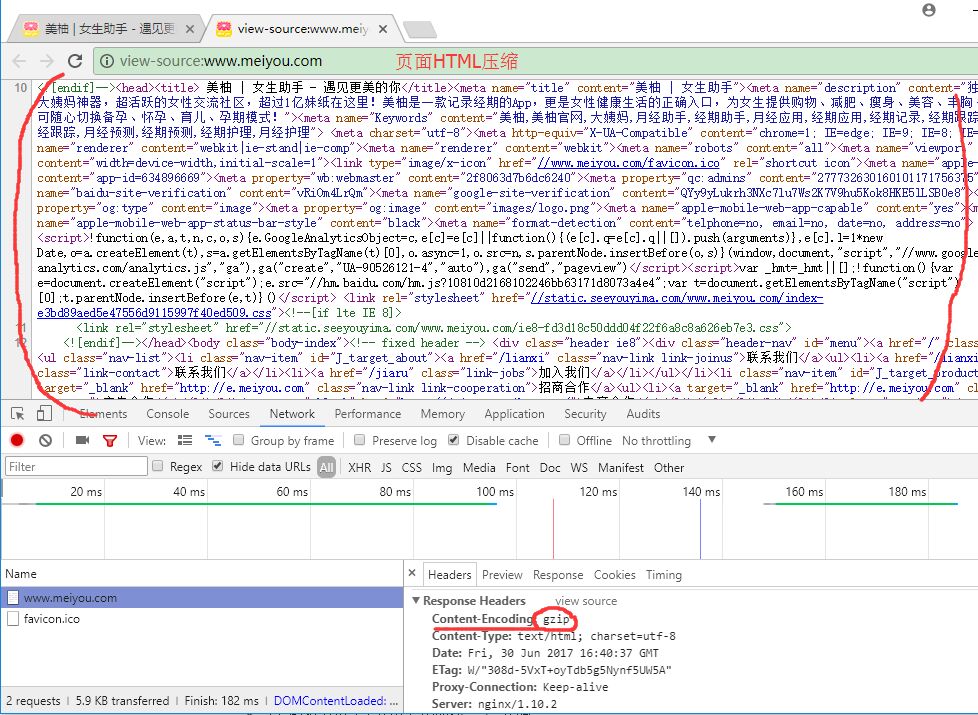Reload the page with refresh button
This screenshot has height=715, width=978.
[74, 61]
